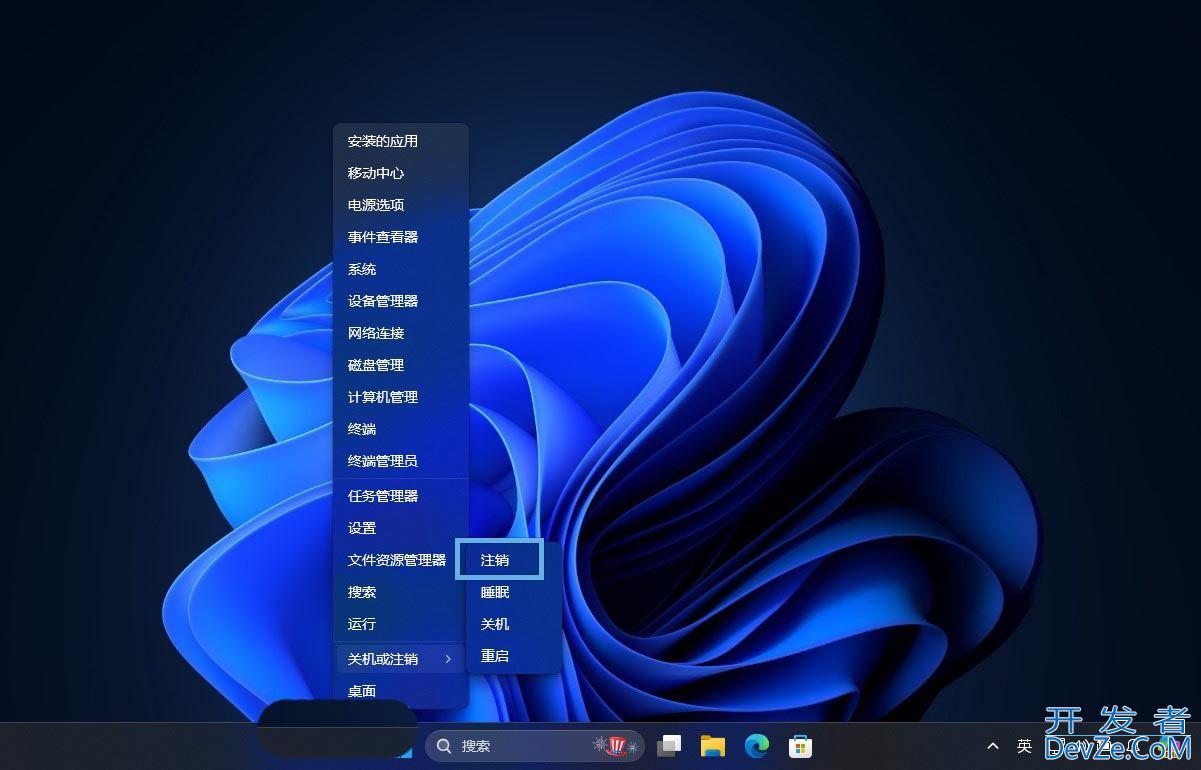Select 搜索 in the context menu
This screenshot has width=1201, height=770.
click(x=400, y=592)
